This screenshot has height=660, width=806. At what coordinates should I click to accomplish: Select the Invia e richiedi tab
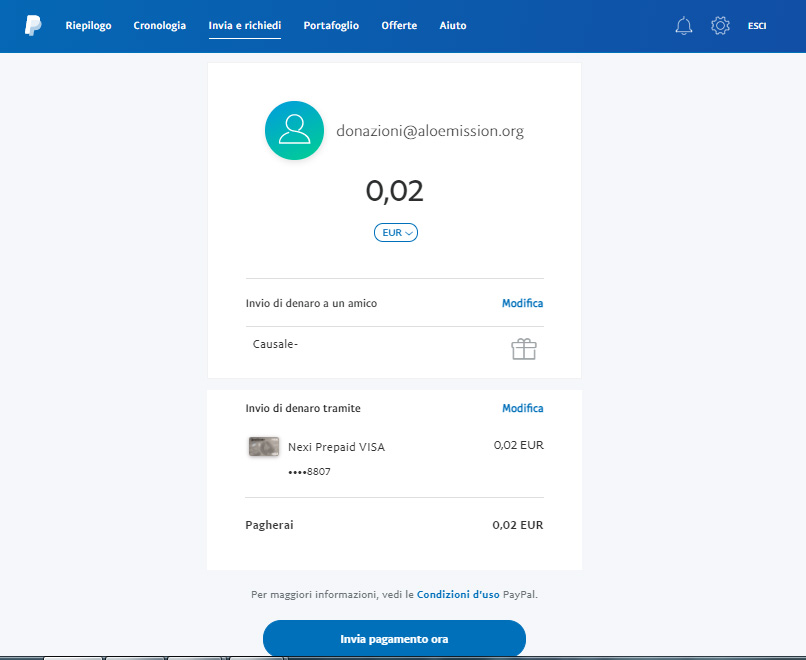245,25
